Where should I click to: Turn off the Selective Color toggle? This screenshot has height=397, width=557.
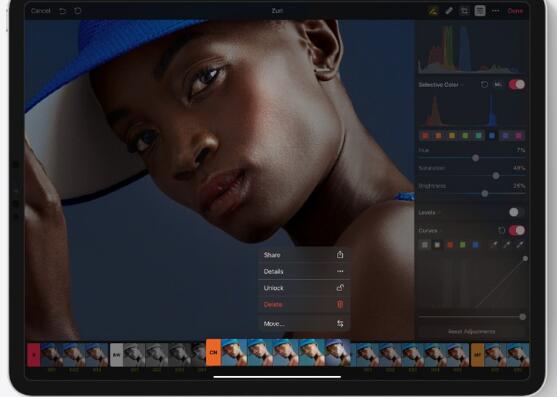(x=517, y=85)
